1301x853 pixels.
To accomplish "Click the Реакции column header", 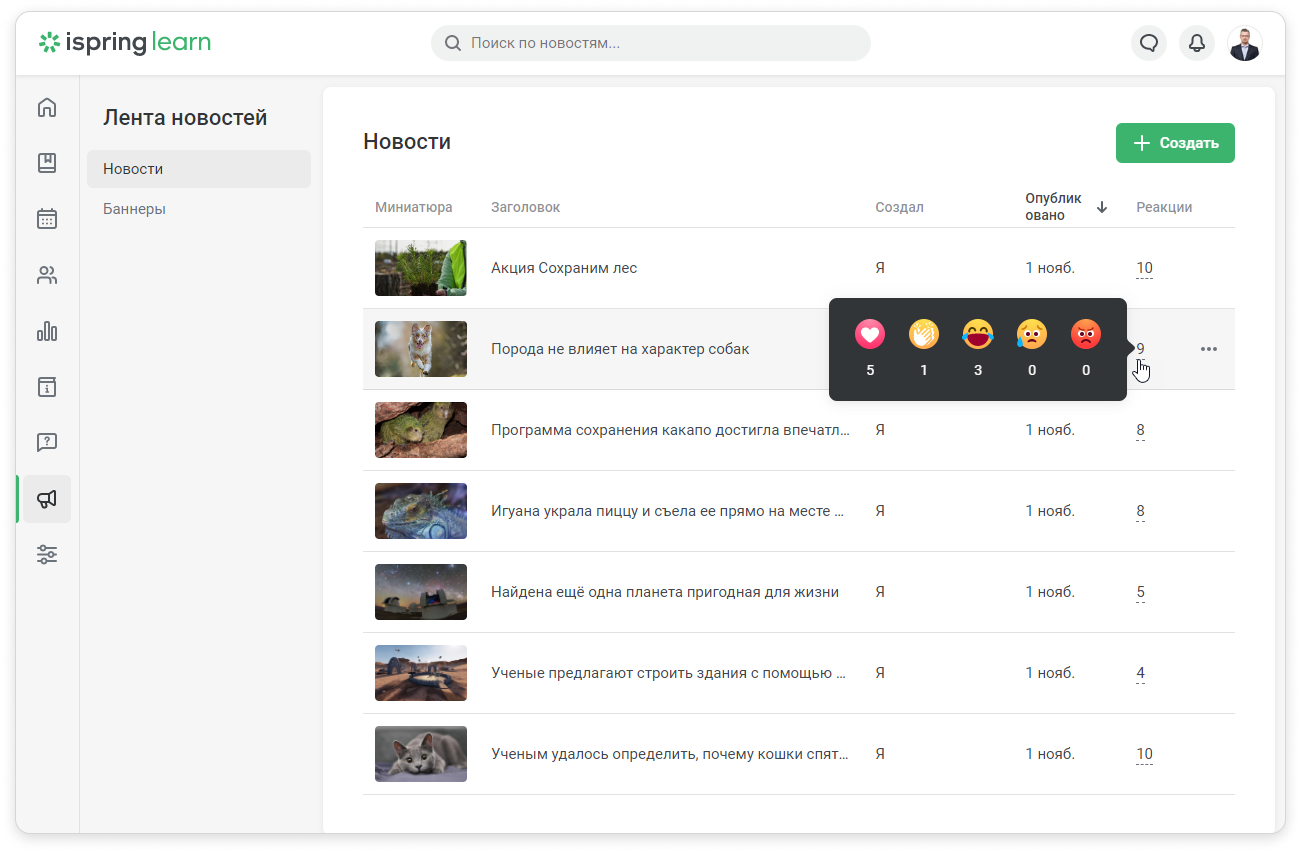I will [x=1164, y=207].
